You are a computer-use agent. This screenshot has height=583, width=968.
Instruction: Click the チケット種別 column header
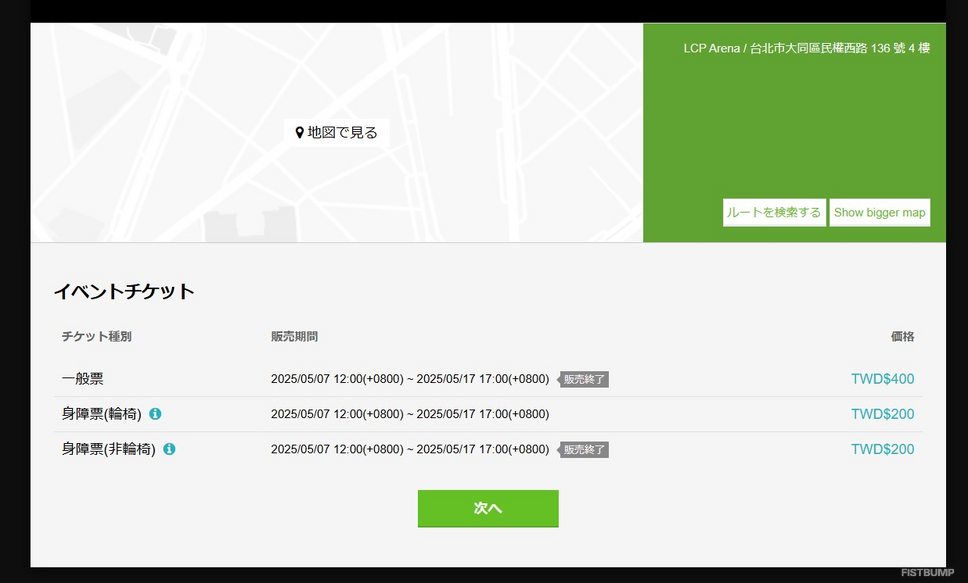[x=96, y=337]
